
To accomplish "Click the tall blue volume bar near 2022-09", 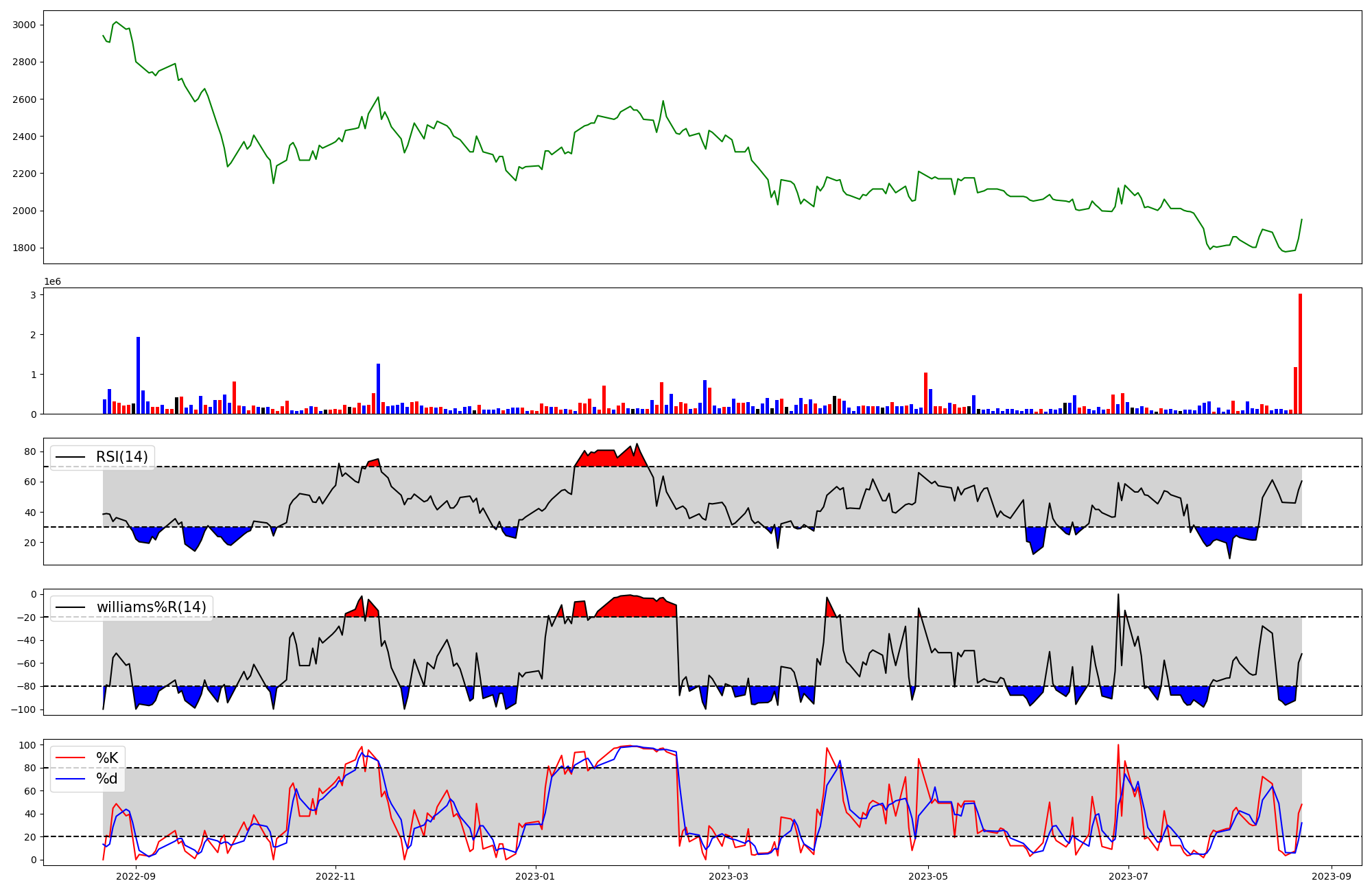I will (x=138, y=375).
